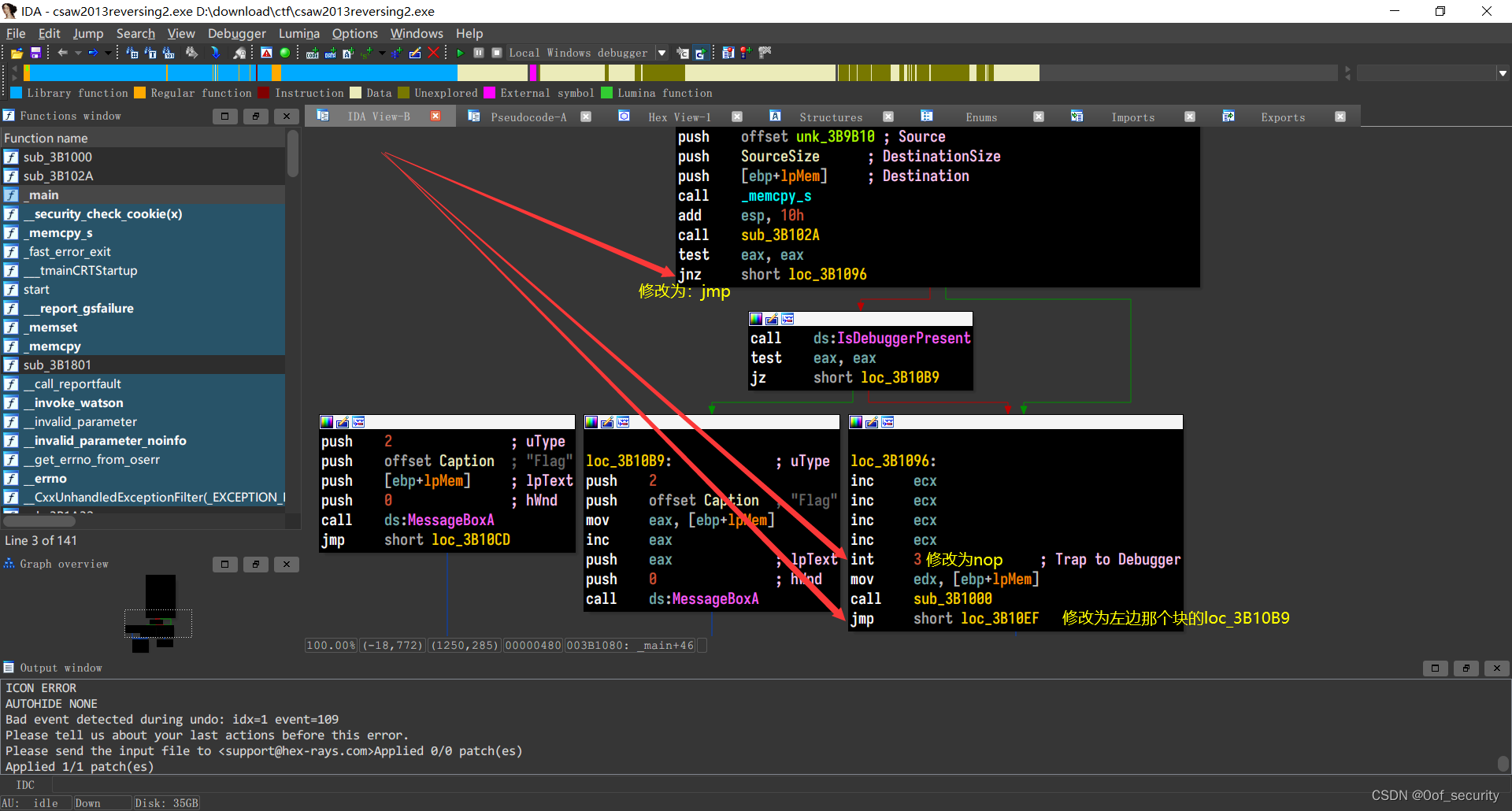Viewport: 1512px width, 811px height.
Task: Open the debugger selection dropdown
Action: coord(661,52)
